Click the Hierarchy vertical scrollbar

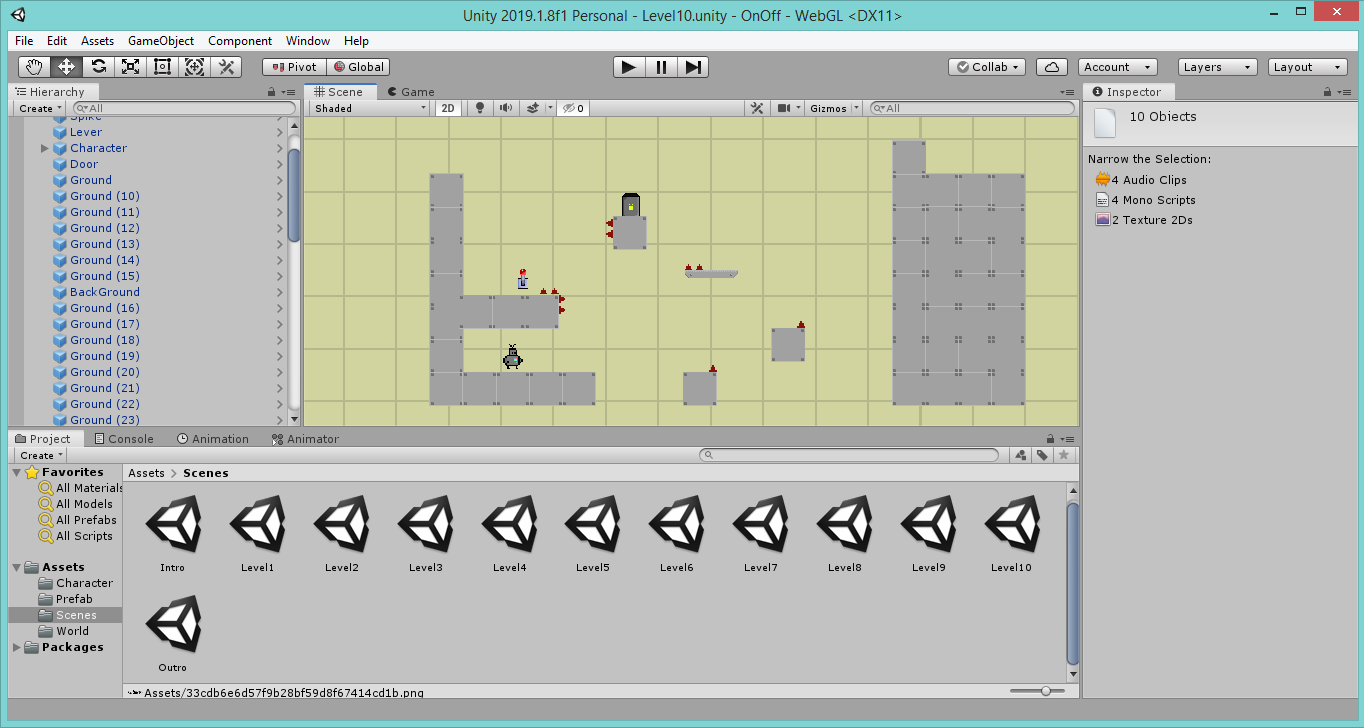pyautogui.click(x=294, y=195)
